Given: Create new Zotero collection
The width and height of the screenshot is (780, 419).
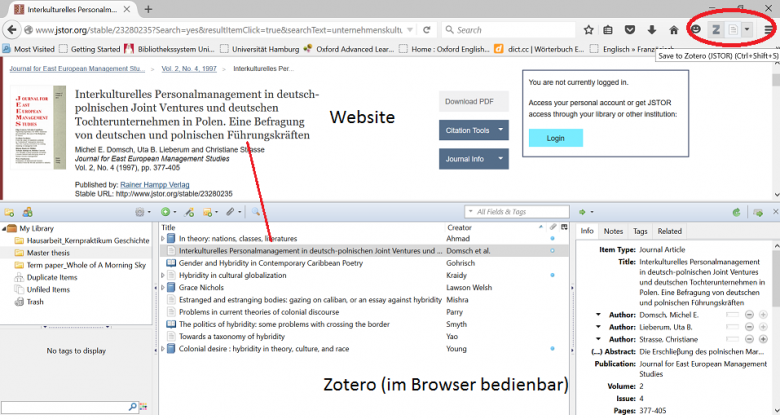Looking at the screenshot, I should 9,212.
